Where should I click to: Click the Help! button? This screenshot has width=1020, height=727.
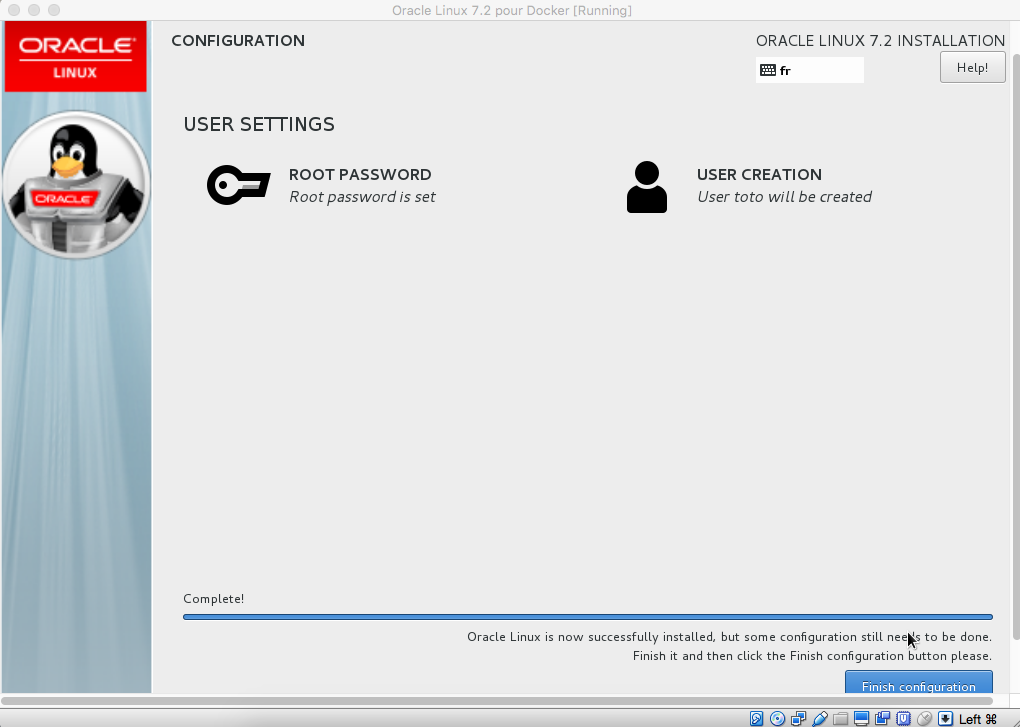tap(972, 67)
